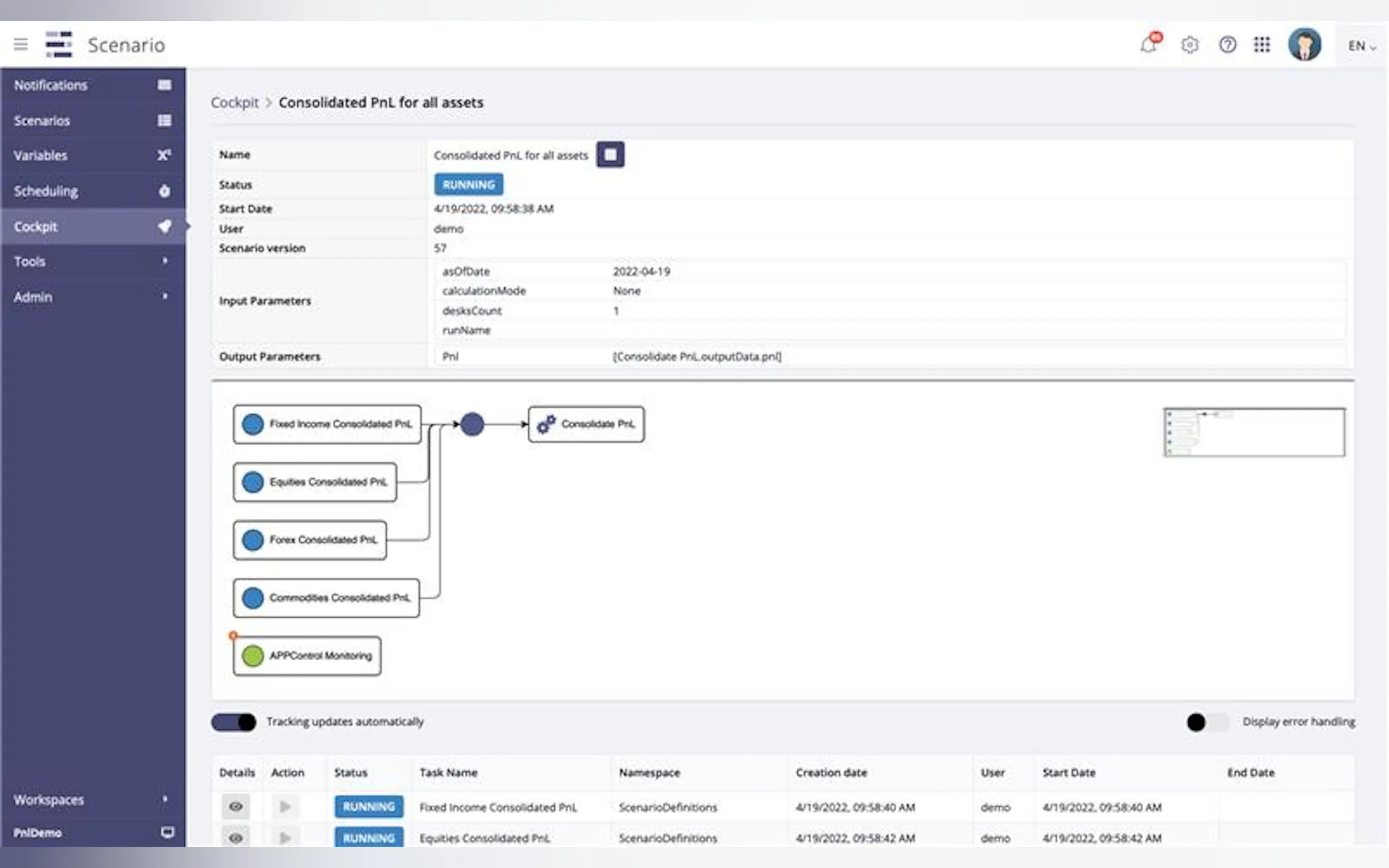Open the EN language dropdown
This screenshot has width=1389, height=868.
click(x=1362, y=46)
